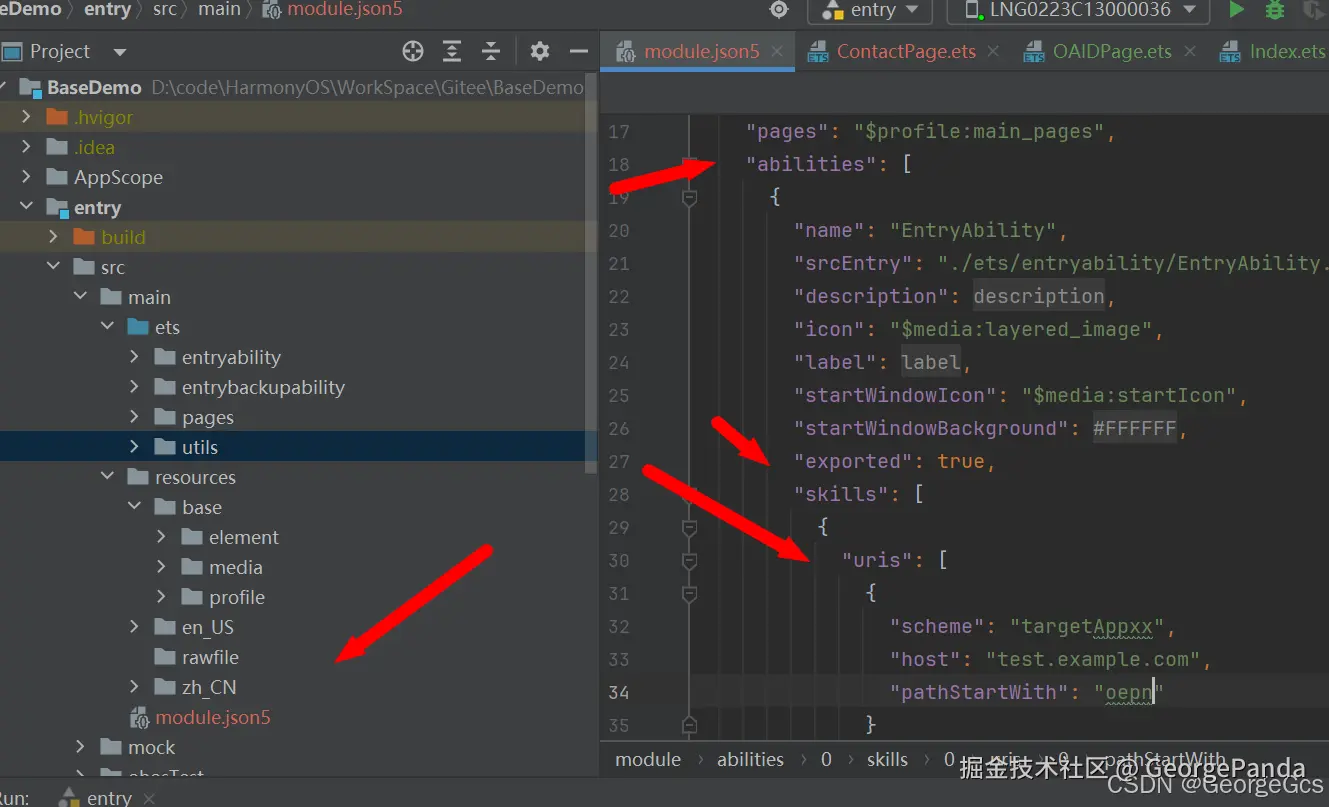1329x807 pixels.
Task: Click line number 34 in the gutter
Action: [619, 692]
